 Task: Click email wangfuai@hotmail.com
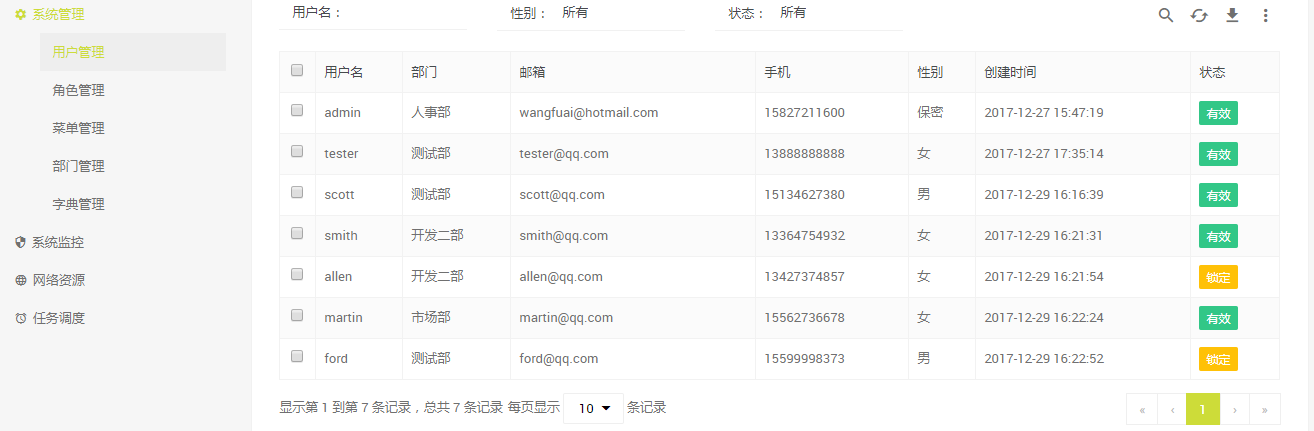[x=589, y=113]
